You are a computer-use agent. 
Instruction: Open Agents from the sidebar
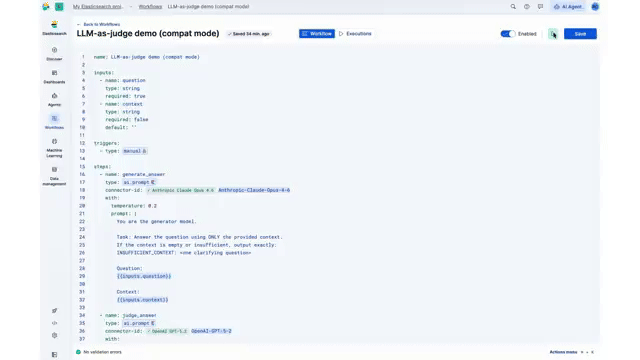[x=54, y=99]
